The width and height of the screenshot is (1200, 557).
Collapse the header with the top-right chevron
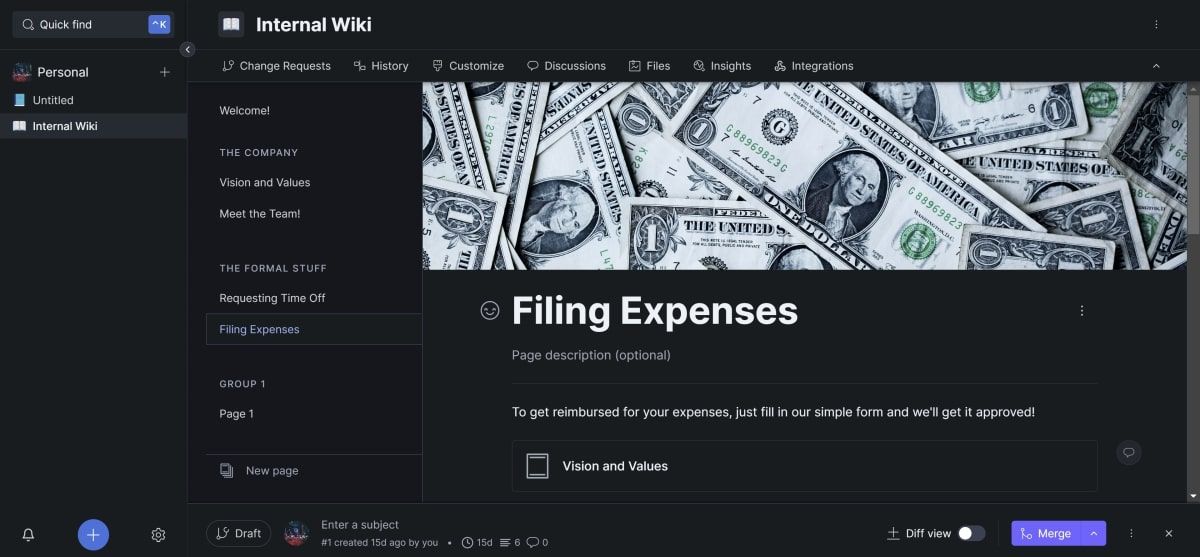tap(1156, 66)
